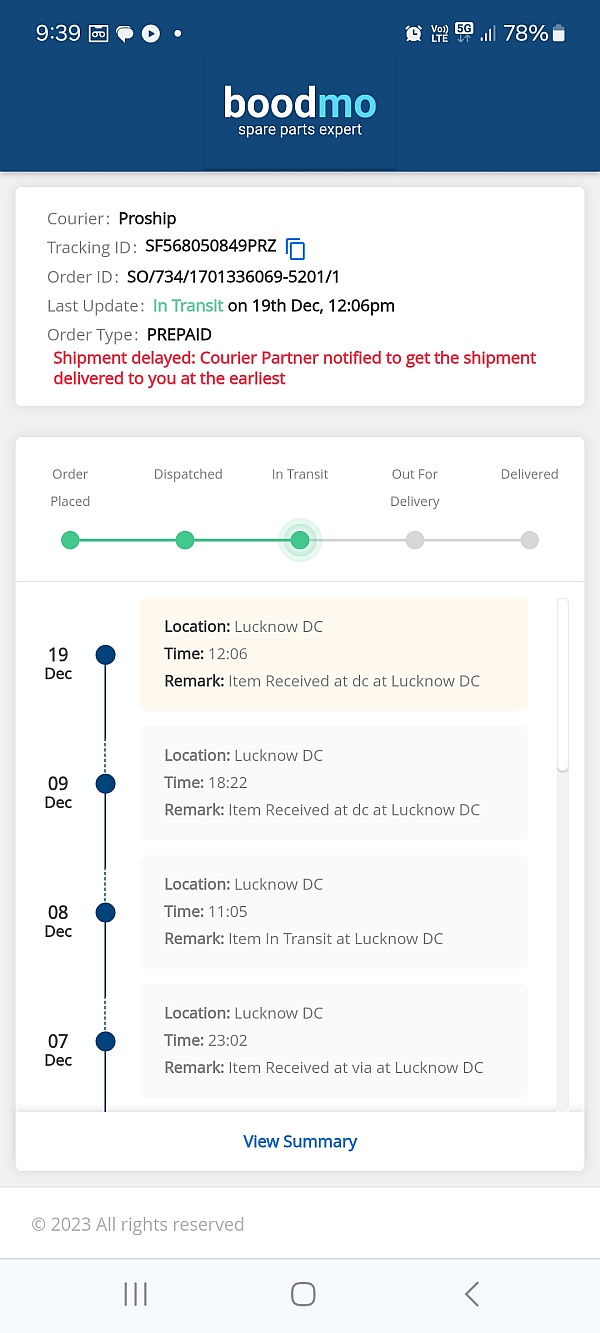Select the 09 Dec 18:22 tracking entry
600x1333 pixels.
[x=334, y=783]
